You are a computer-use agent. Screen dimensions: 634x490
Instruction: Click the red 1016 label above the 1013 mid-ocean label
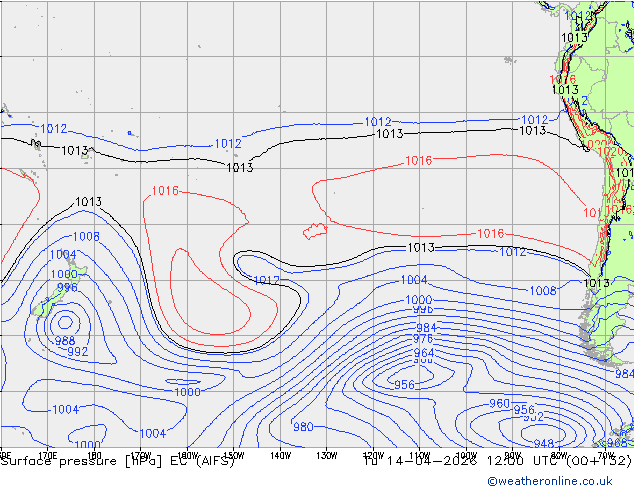point(490,233)
